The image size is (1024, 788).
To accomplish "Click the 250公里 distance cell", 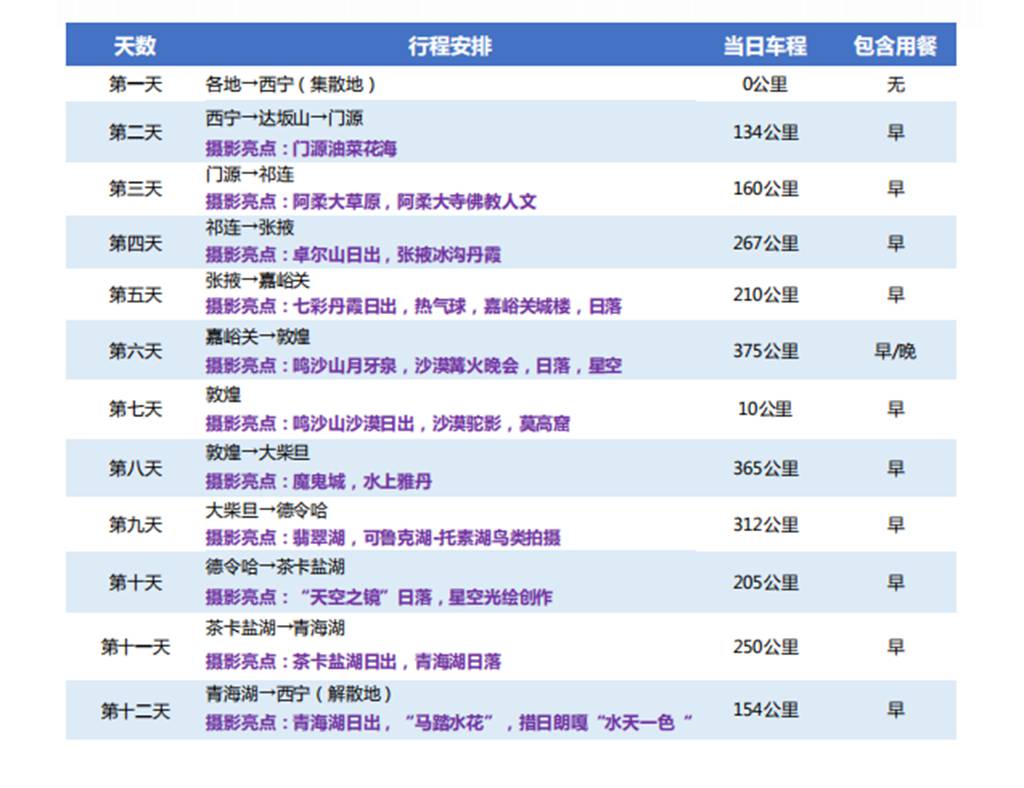I will pyautogui.click(x=765, y=647).
